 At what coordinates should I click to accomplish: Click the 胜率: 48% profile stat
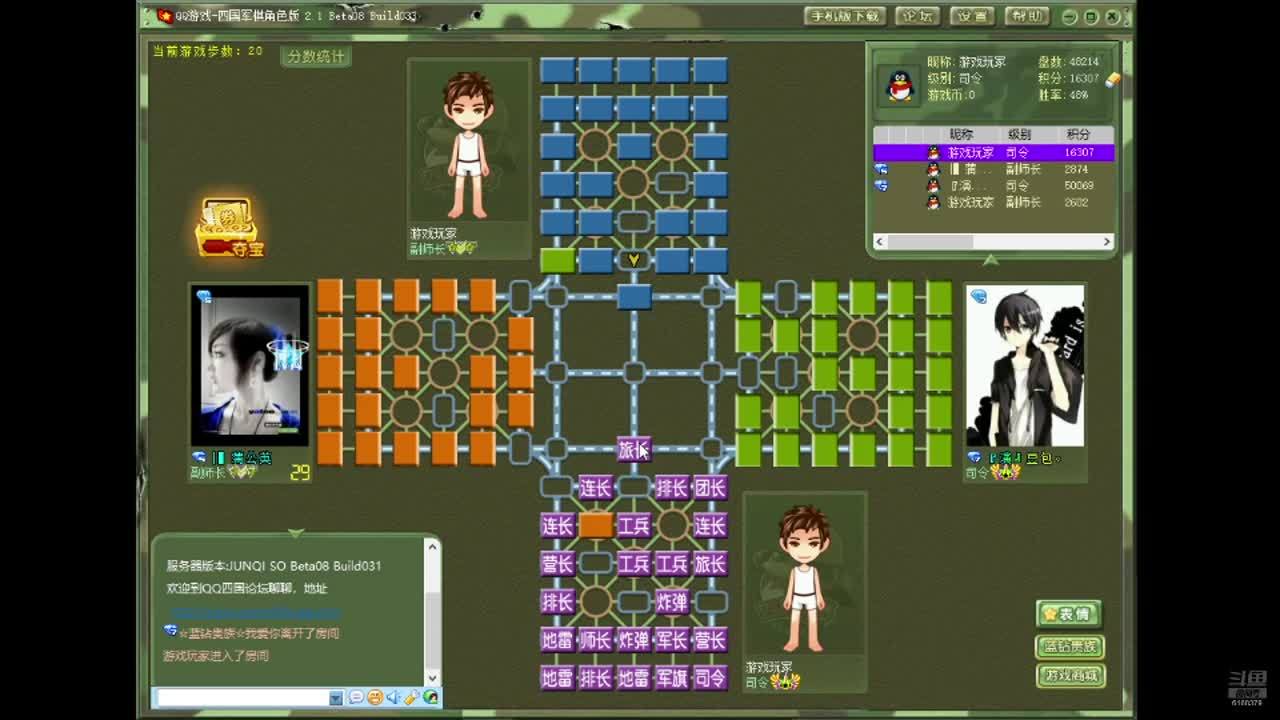click(x=1063, y=95)
